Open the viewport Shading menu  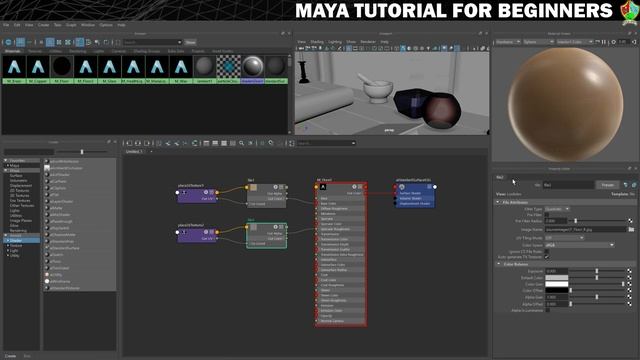pyautogui.click(x=317, y=42)
